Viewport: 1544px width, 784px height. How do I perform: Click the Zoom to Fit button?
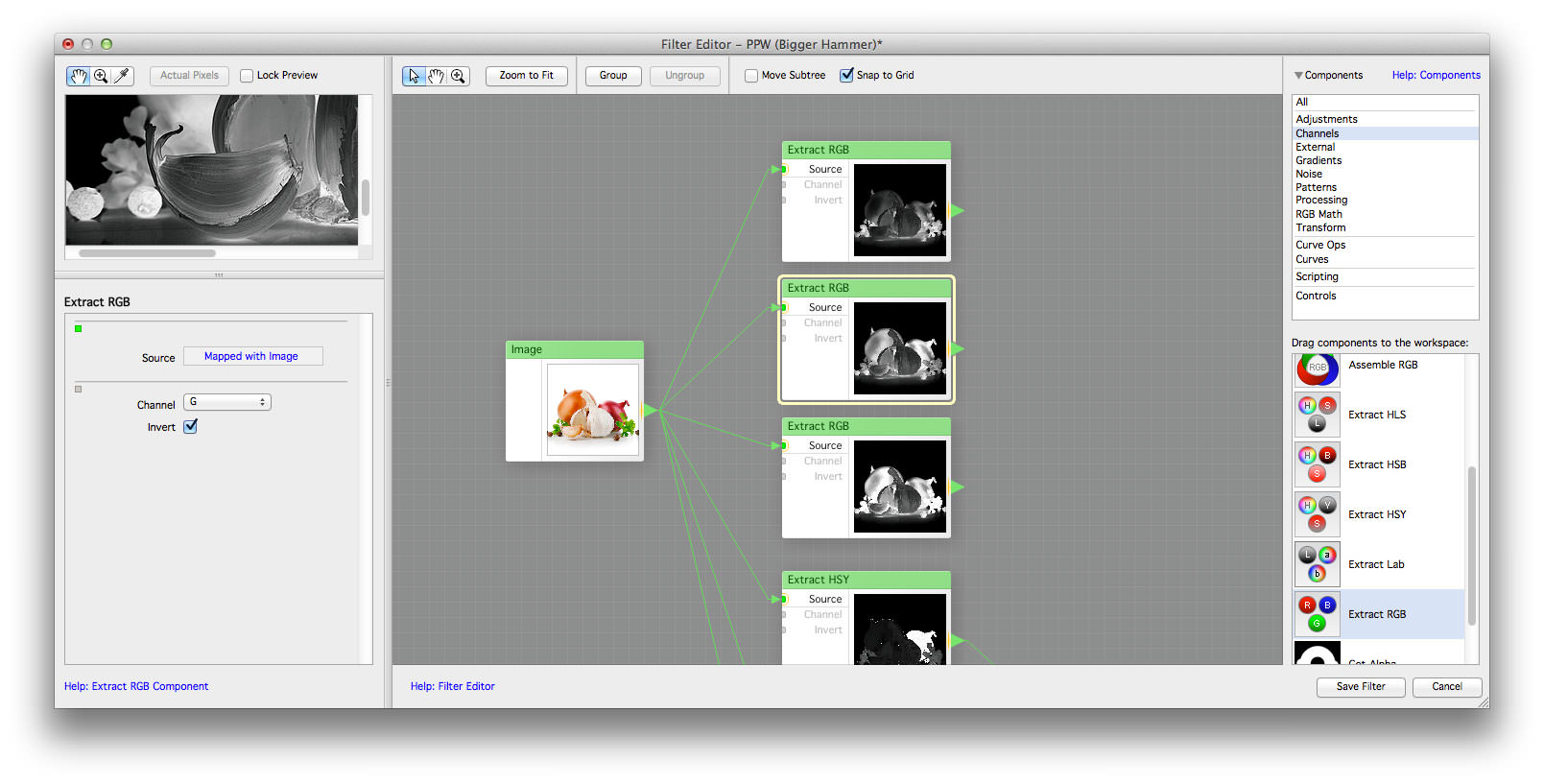tap(526, 76)
